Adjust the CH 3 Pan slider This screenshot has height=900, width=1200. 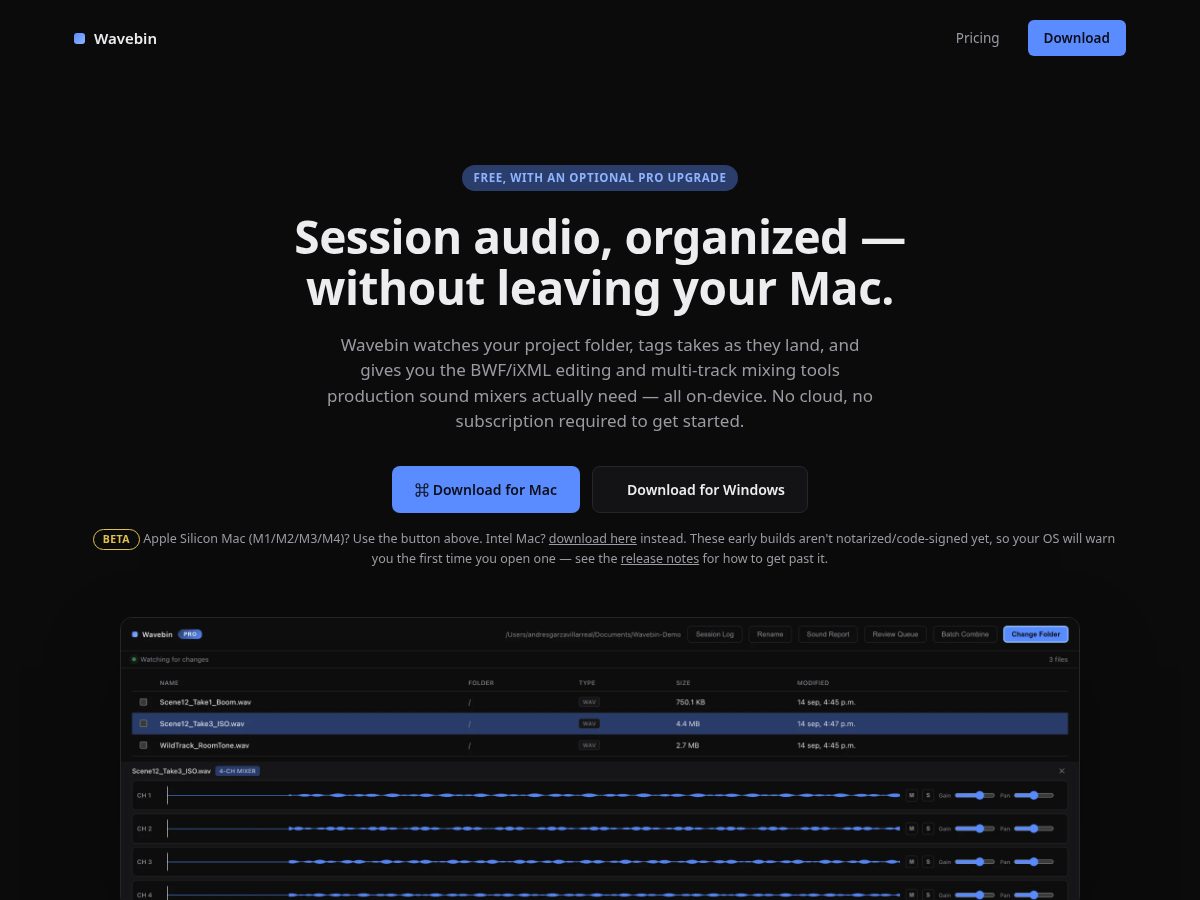[x=1034, y=862]
